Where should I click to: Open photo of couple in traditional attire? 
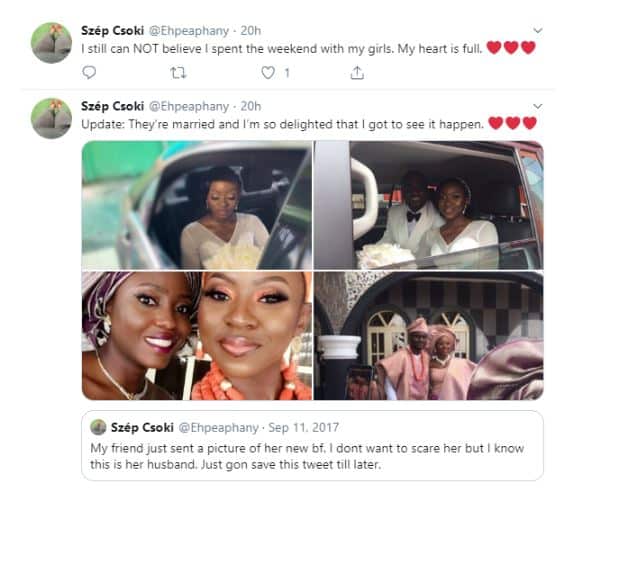click(x=428, y=336)
